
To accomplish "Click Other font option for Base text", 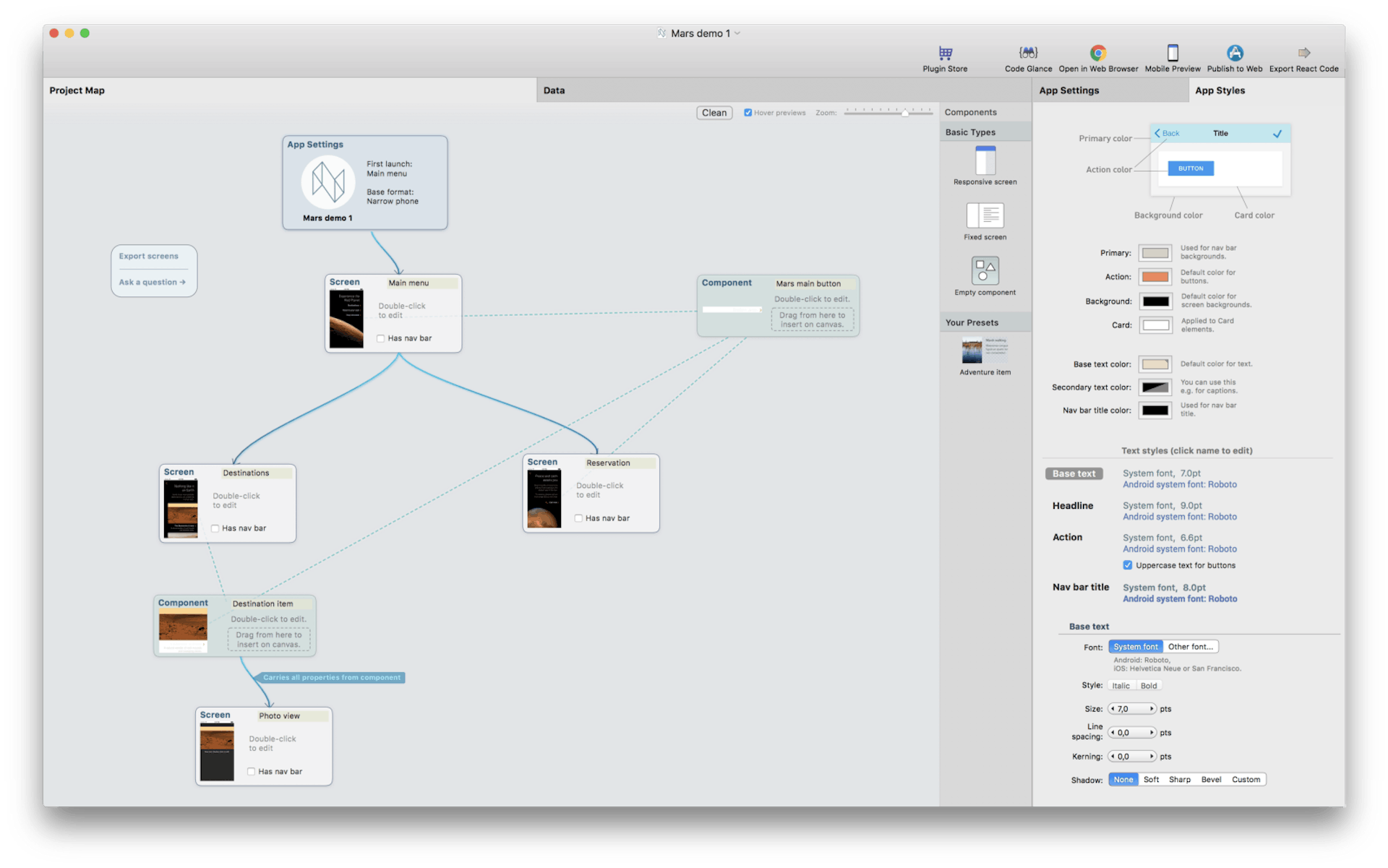I will (1190, 646).
